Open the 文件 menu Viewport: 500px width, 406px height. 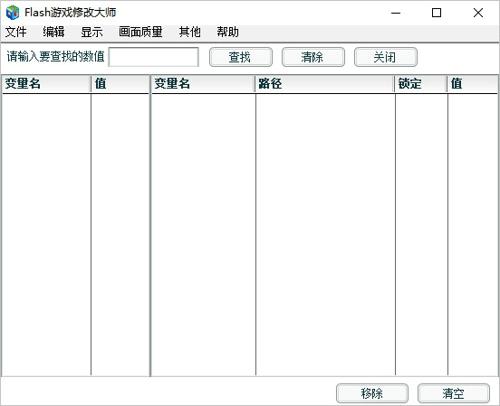[x=16, y=32]
